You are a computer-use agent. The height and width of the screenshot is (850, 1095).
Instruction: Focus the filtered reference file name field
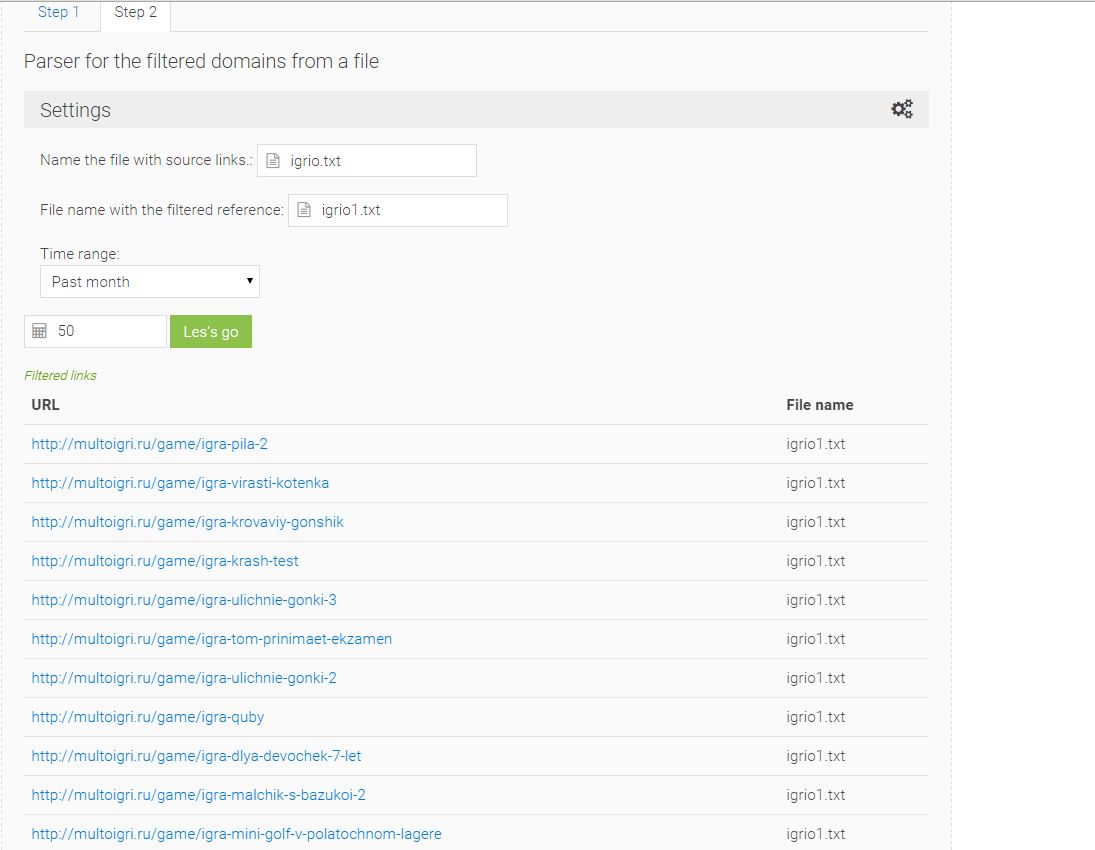397,210
